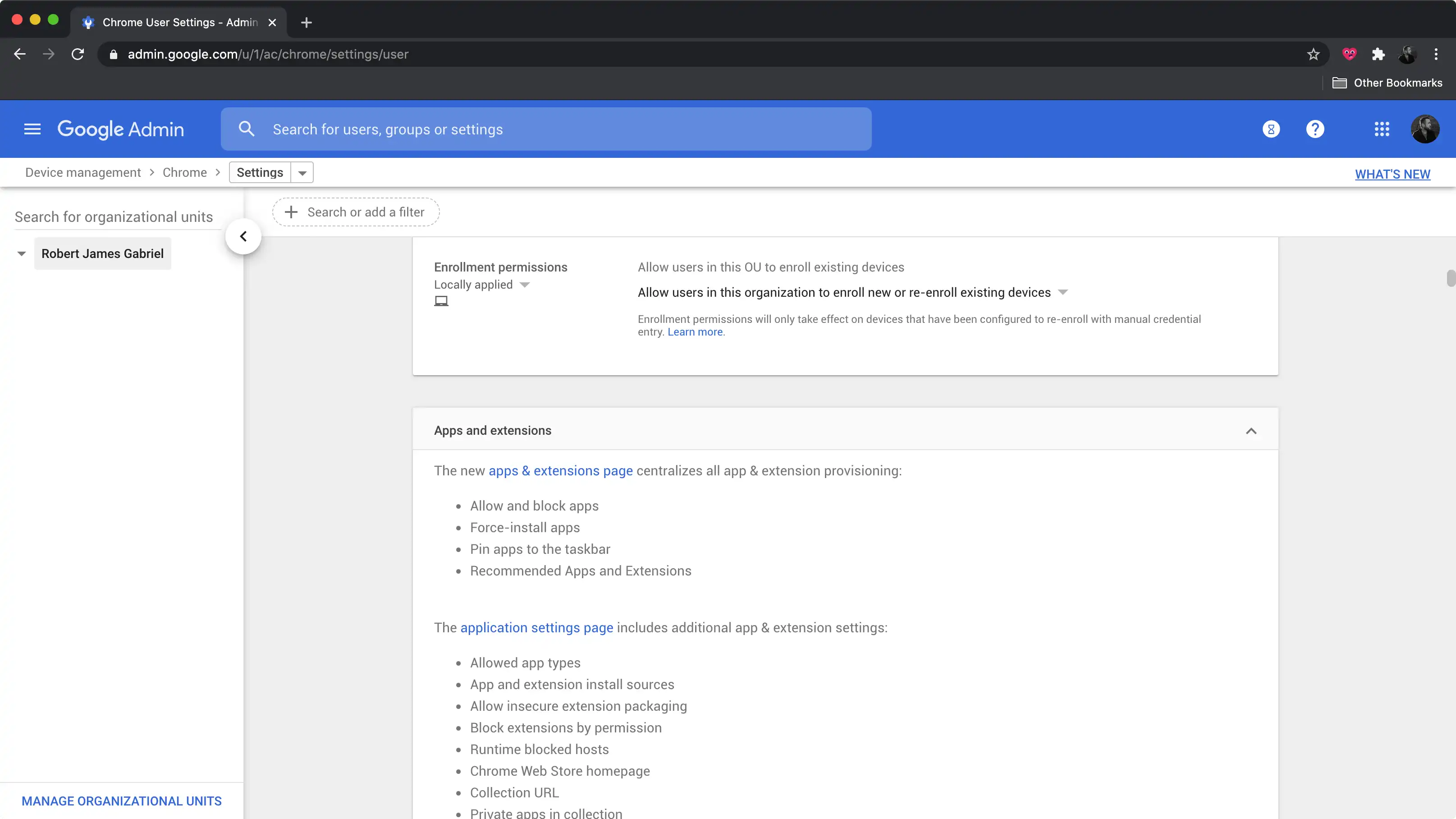Viewport: 1456px width, 819px height.
Task: Select the Chrome User Settings tab
Action: coord(179,23)
